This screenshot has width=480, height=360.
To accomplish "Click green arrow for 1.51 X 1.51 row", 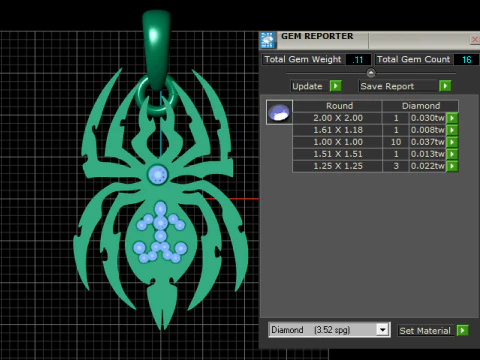I will (x=452, y=154).
